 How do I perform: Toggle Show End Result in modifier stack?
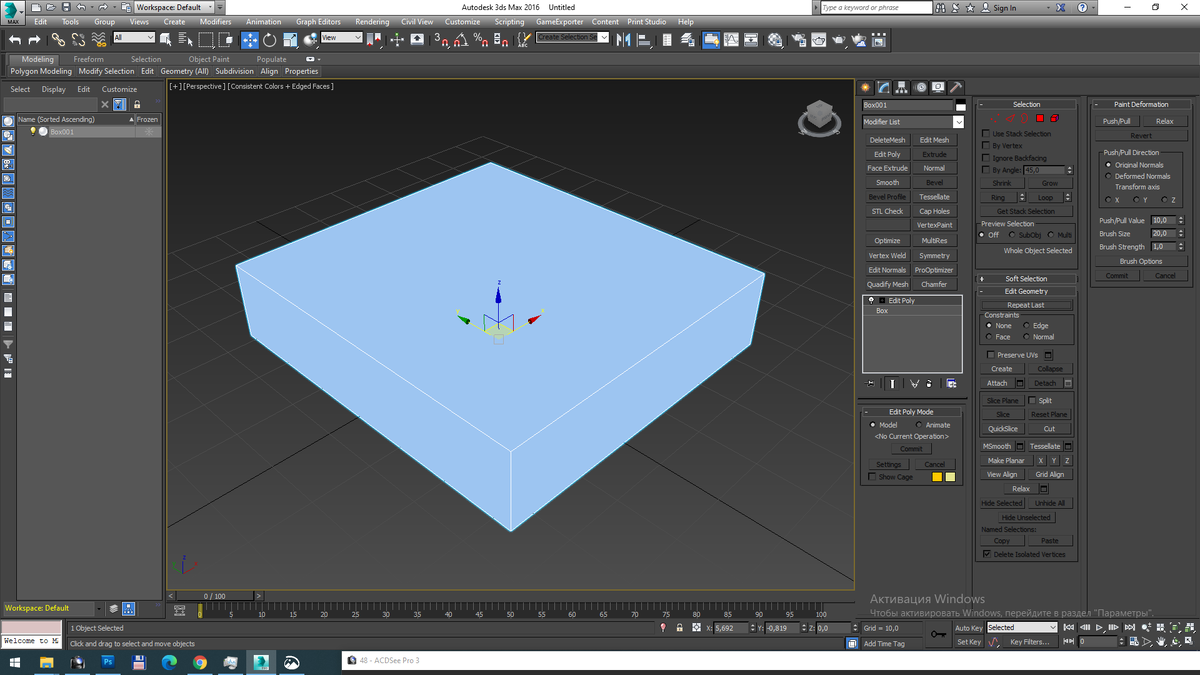893,383
